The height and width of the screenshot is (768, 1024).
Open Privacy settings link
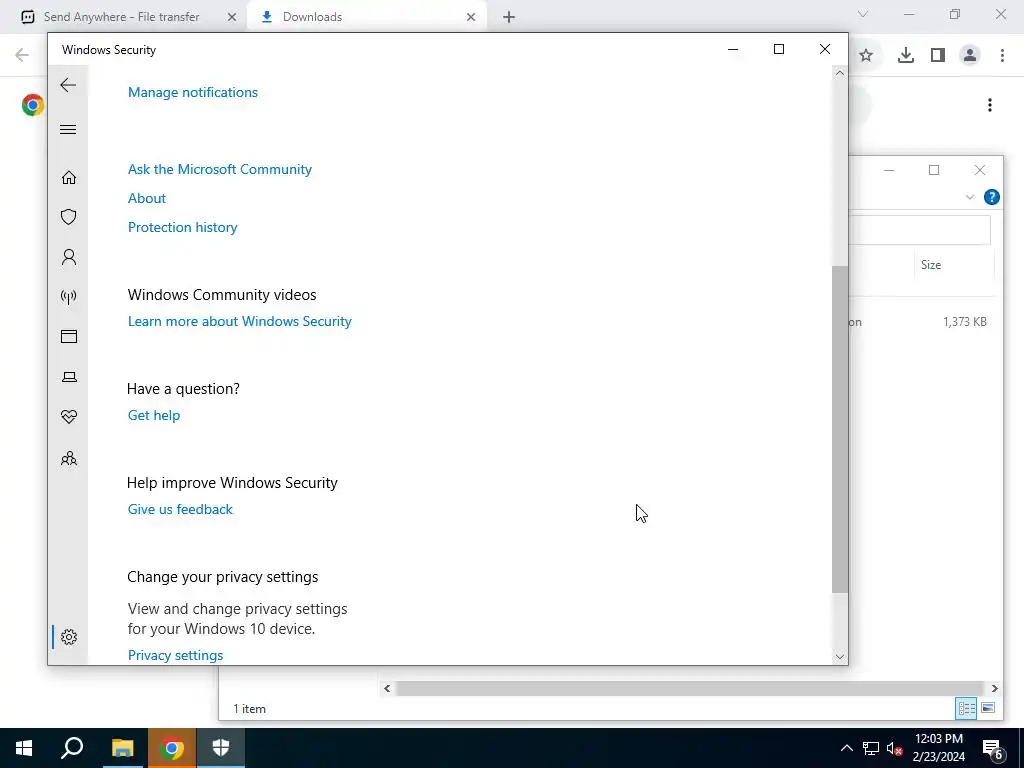[x=175, y=655]
